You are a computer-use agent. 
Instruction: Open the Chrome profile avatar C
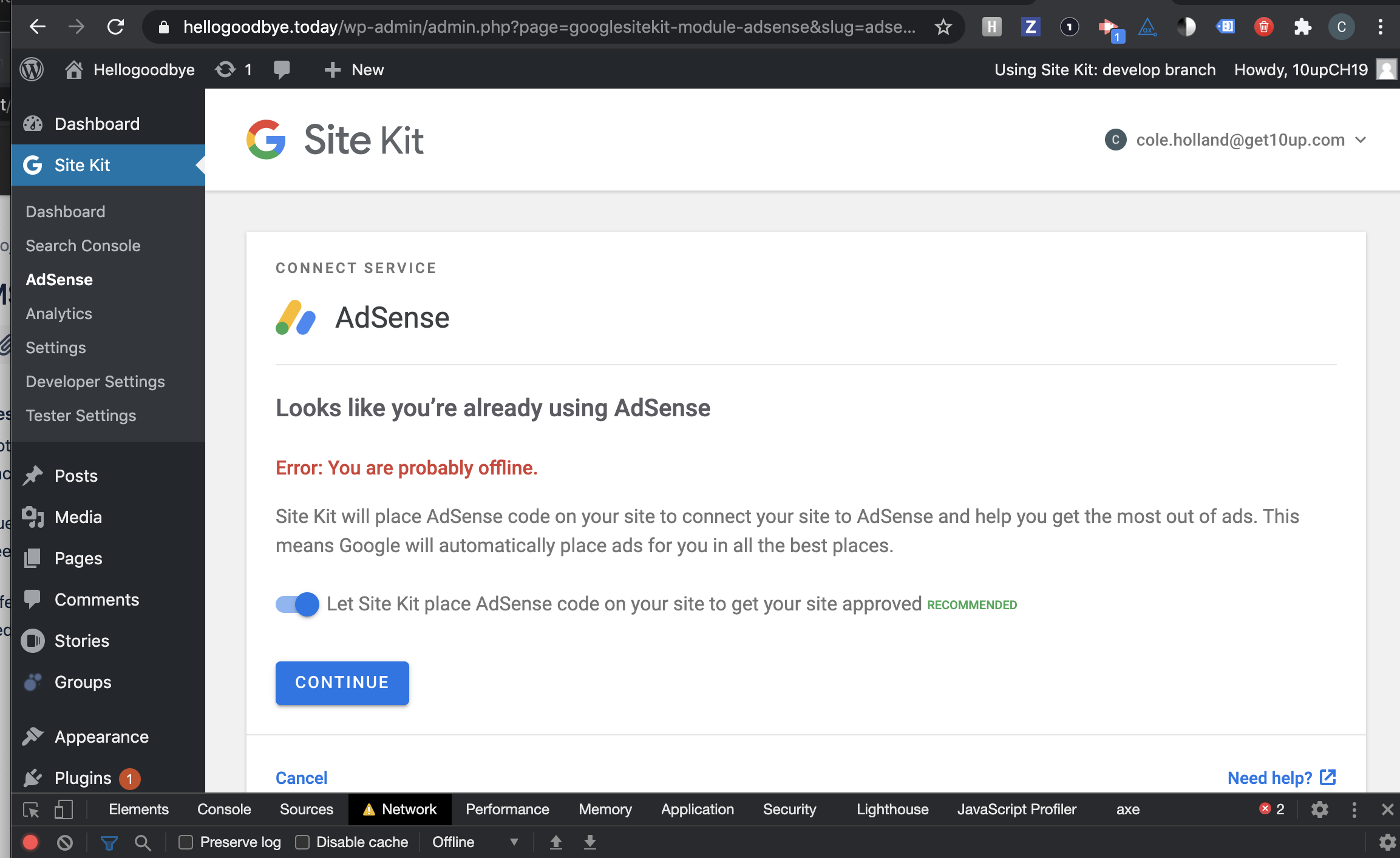[x=1341, y=27]
